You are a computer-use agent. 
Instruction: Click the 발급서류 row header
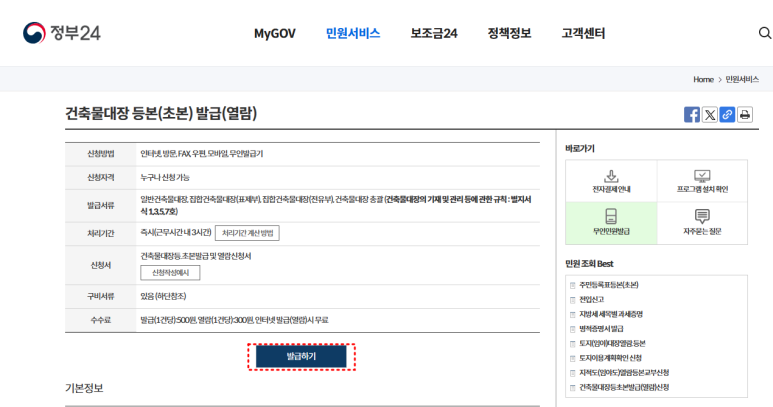[x=101, y=205]
